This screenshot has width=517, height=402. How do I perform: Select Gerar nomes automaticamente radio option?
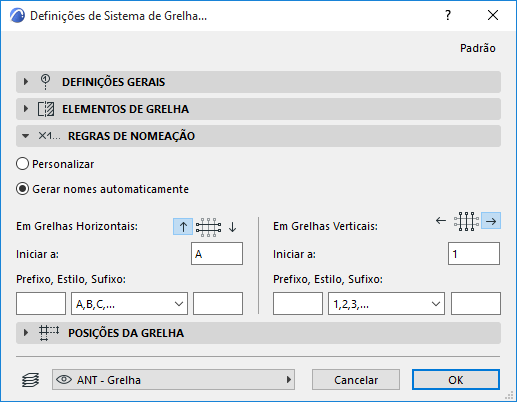[22, 189]
